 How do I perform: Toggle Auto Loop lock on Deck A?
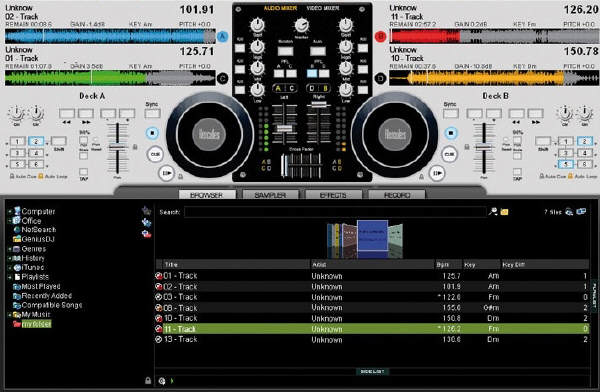41,176
